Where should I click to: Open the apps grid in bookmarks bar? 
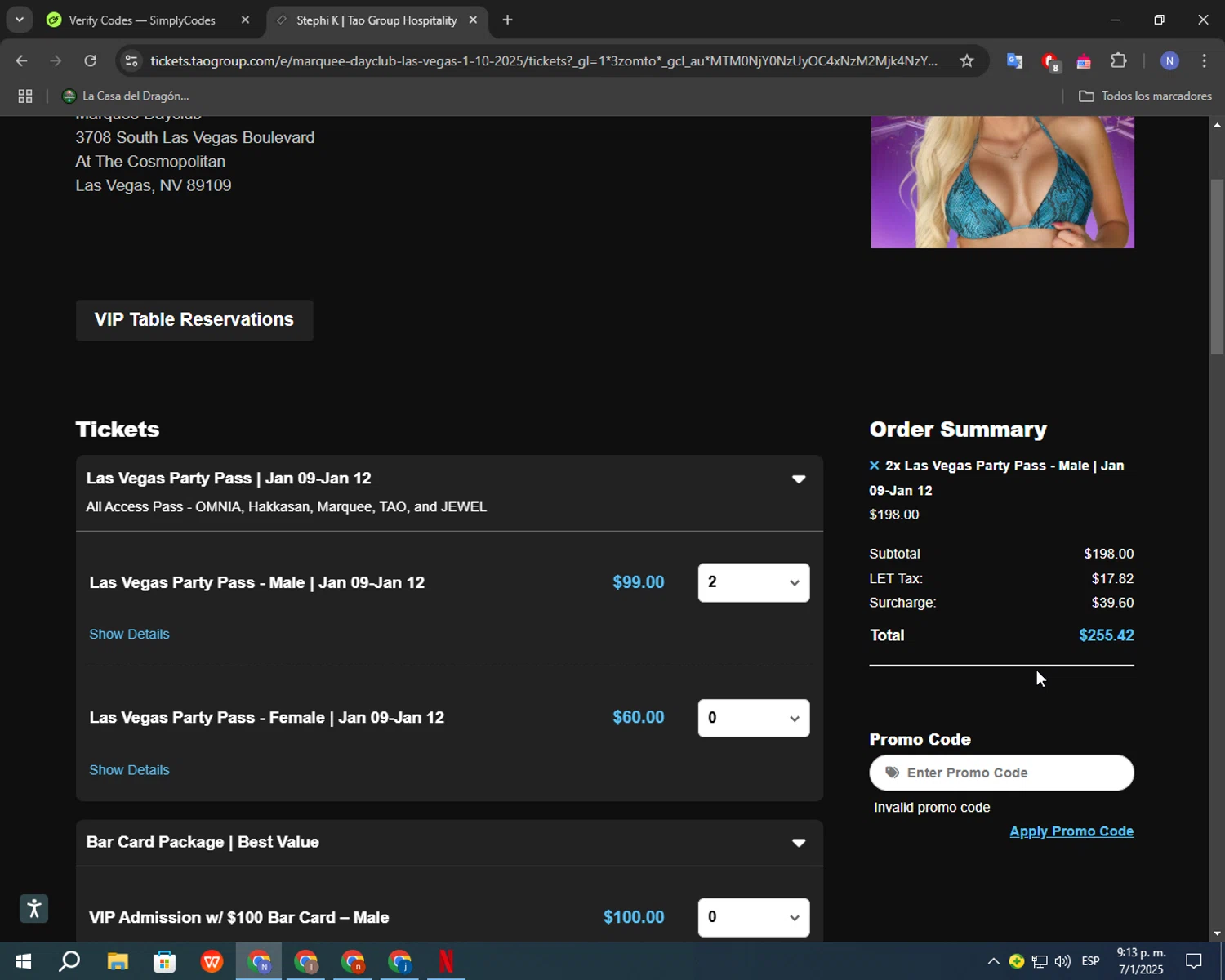pos(25,96)
